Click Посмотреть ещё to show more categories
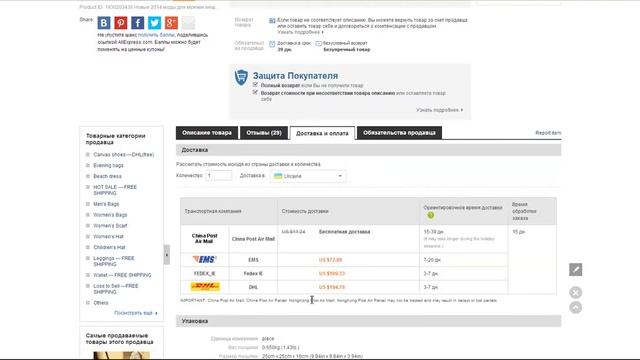 click(136, 313)
